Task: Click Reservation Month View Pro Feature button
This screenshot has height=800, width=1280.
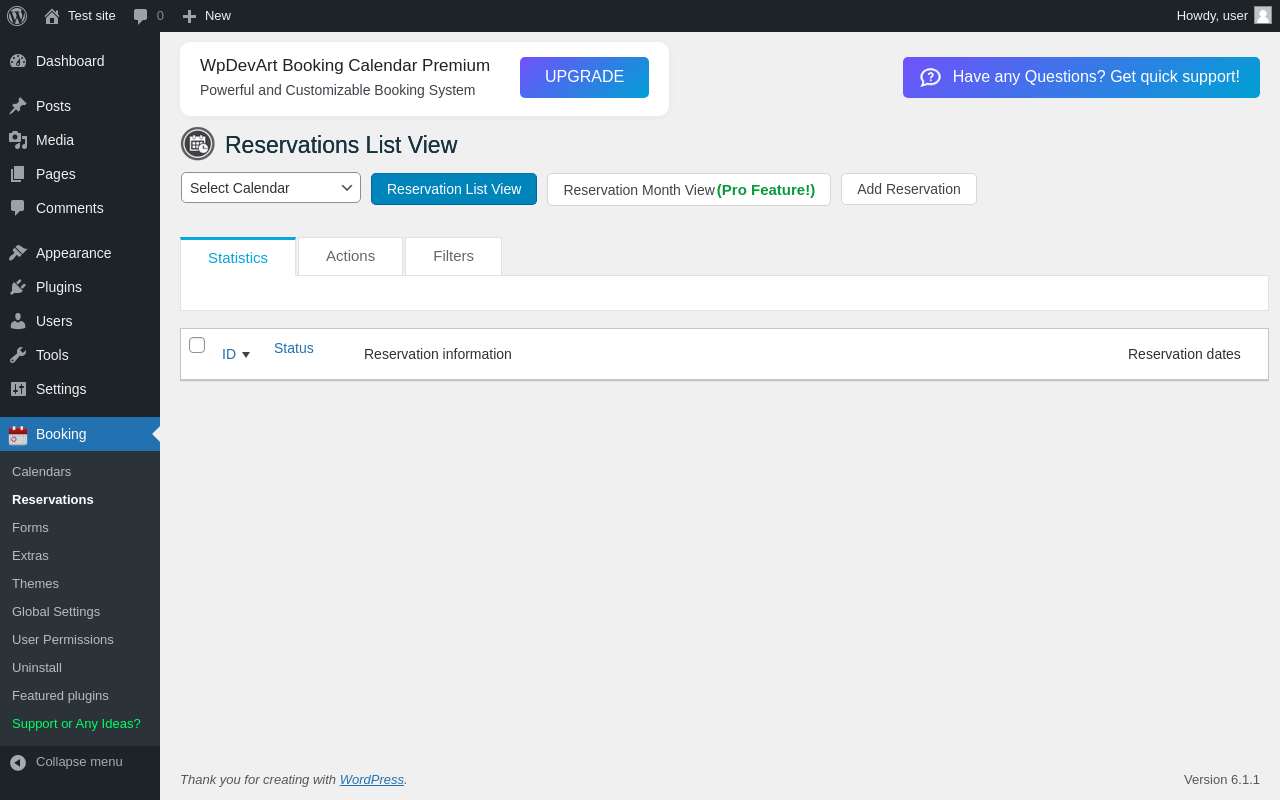Action: [689, 190]
